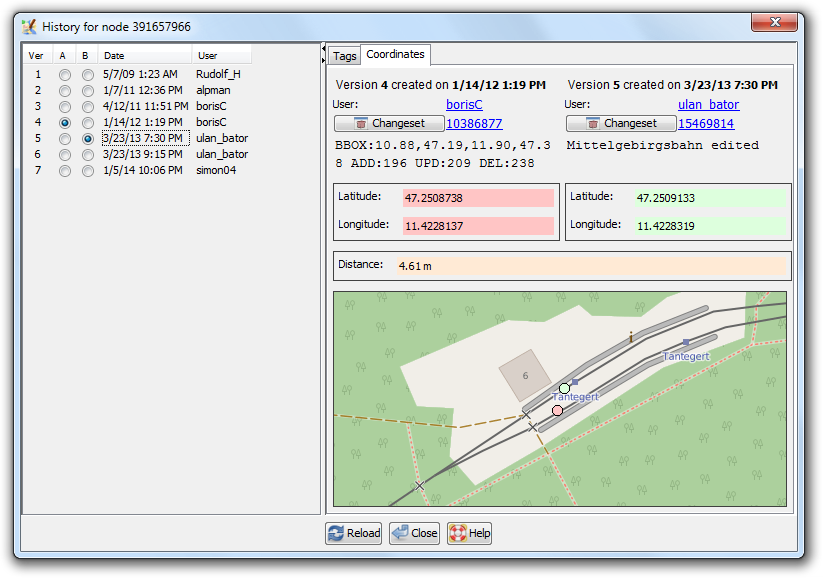Screen dimensions: 823x578
Task: Click user simon04 in version list
Action: pyautogui.click(x=216, y=171)
